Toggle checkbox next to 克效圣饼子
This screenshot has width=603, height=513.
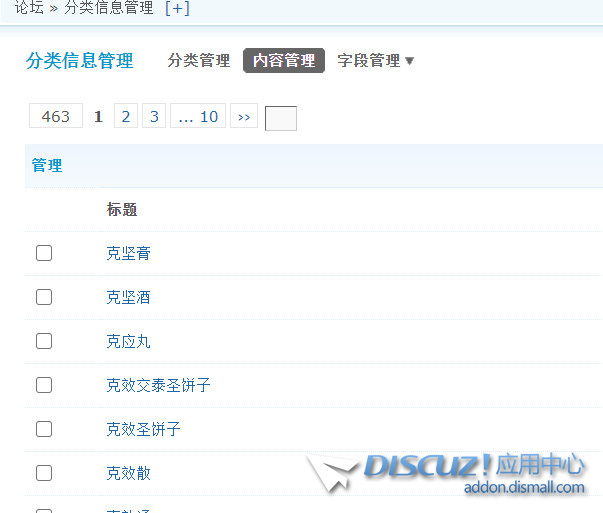tap(44, 429)
